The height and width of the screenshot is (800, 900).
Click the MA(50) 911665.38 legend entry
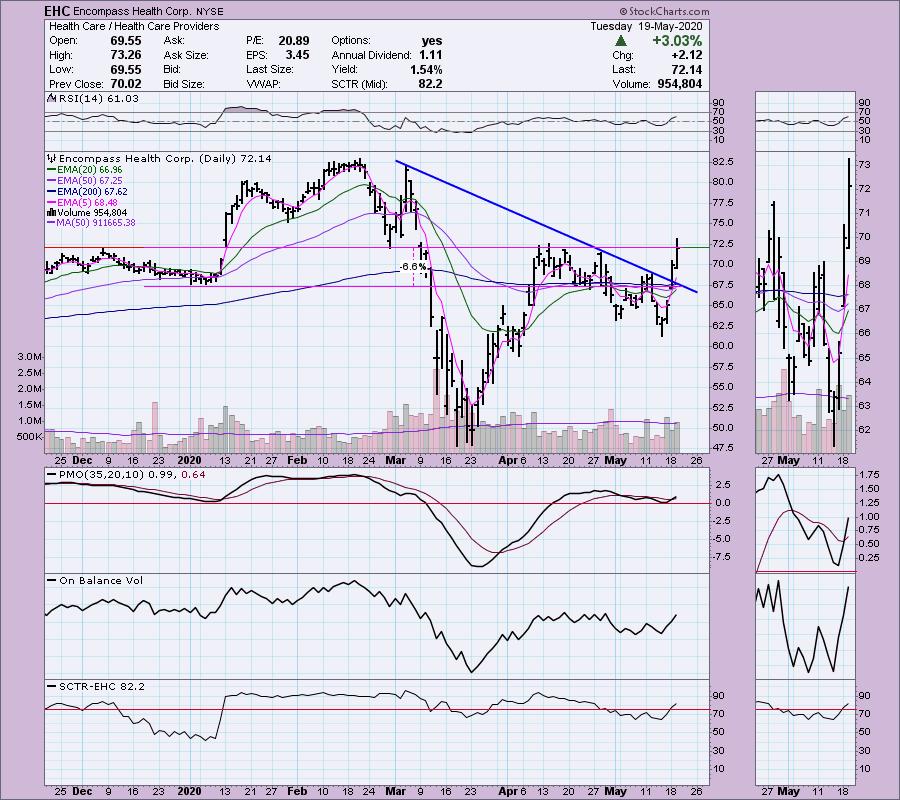[96, 223]
